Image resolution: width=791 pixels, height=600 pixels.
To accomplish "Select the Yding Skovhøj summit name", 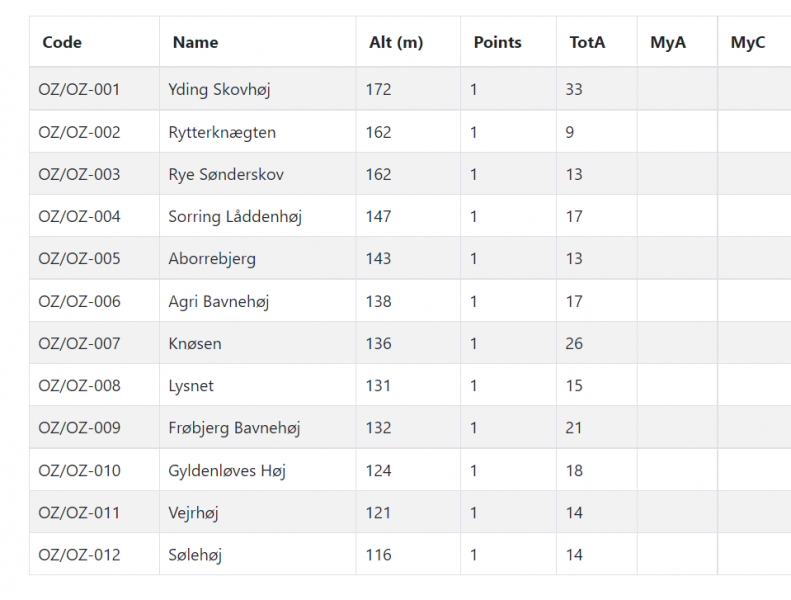I will (219, 89).
